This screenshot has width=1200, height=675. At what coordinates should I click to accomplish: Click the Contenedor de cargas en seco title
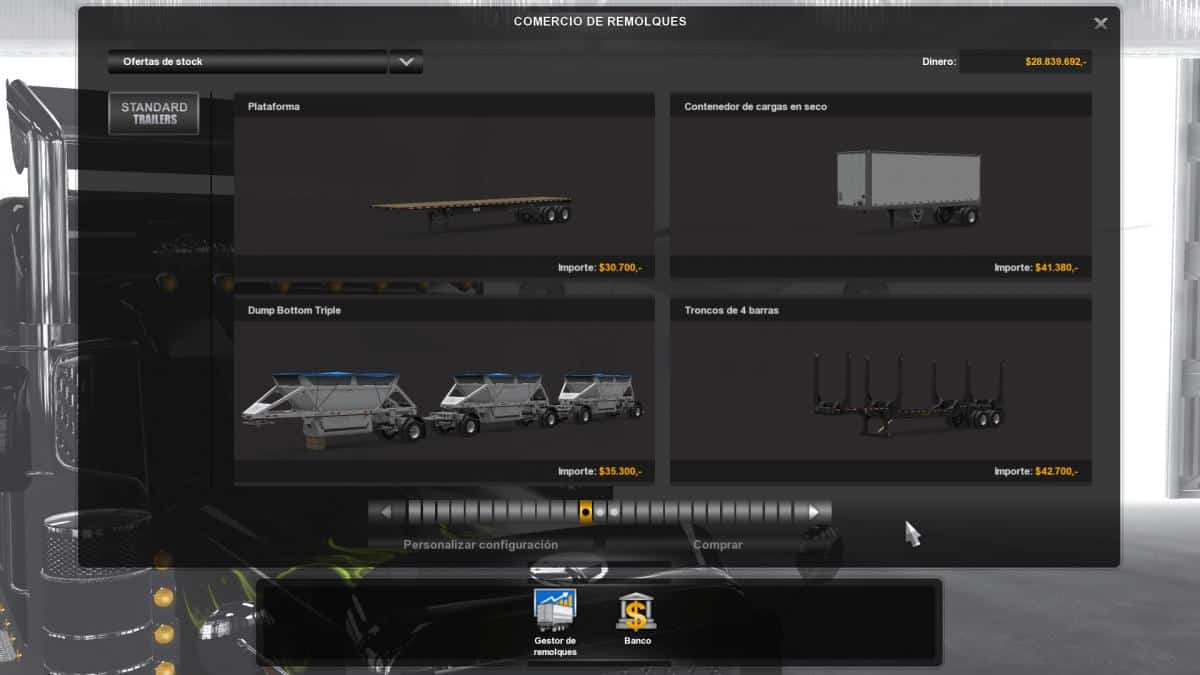click(755, 106)
